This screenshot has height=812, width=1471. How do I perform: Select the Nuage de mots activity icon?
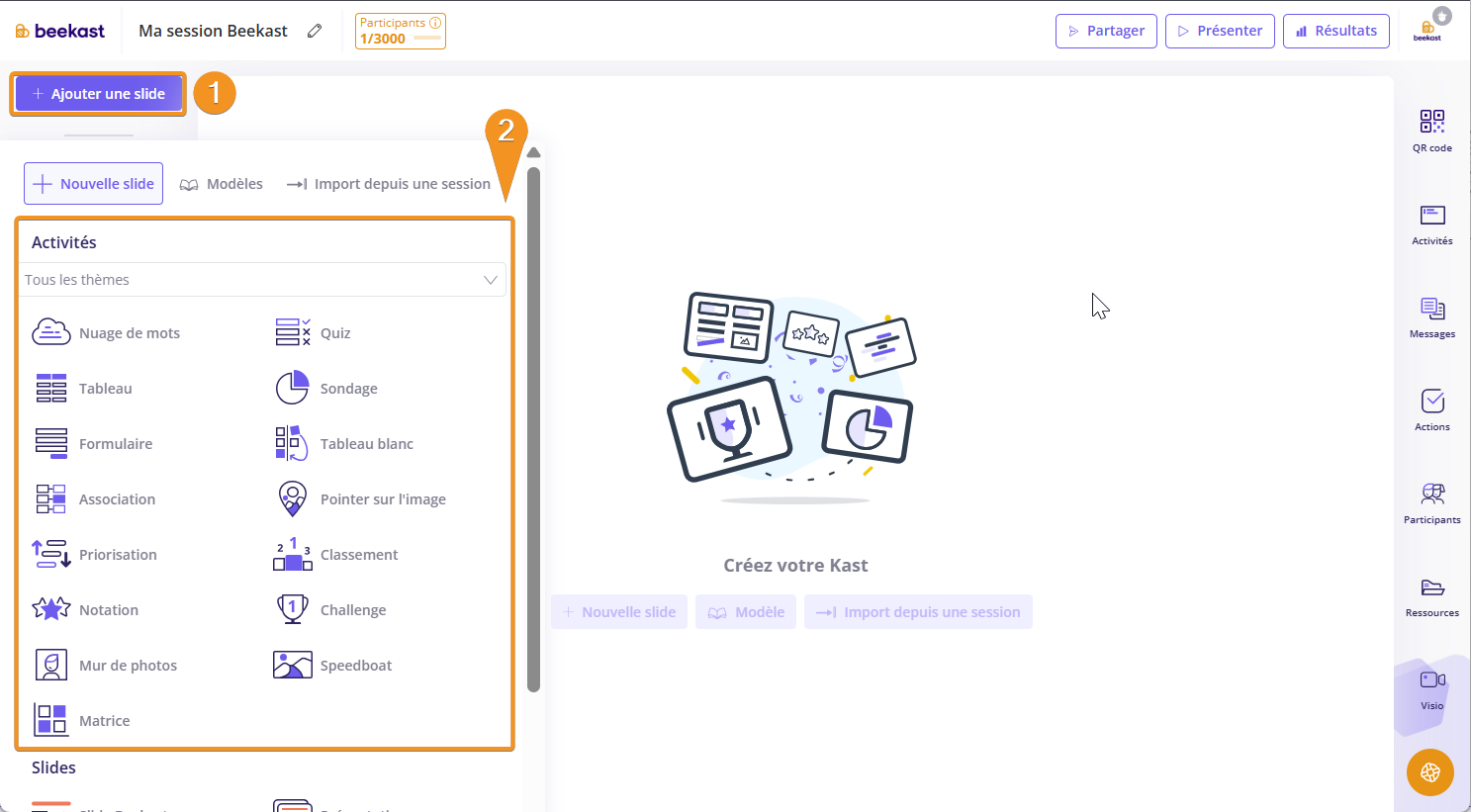click(50, 332)
